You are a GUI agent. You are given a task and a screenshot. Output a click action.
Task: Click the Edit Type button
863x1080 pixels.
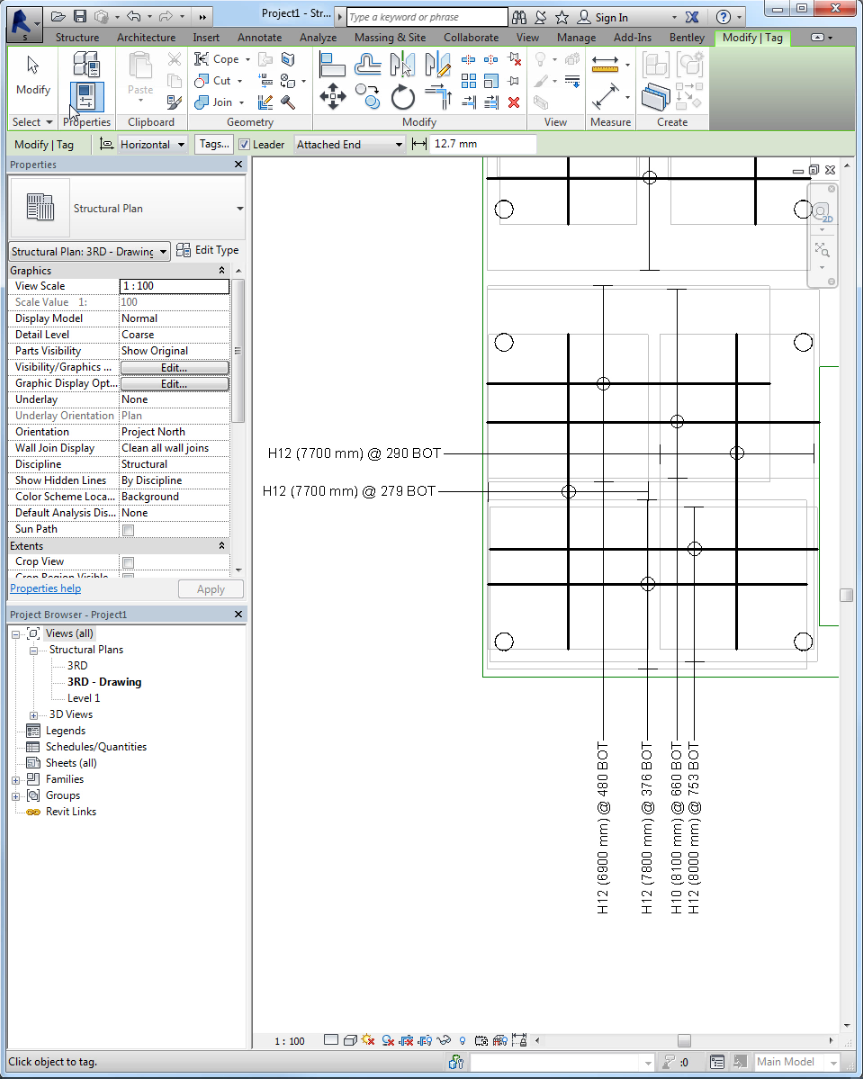(x=208, y=250)
